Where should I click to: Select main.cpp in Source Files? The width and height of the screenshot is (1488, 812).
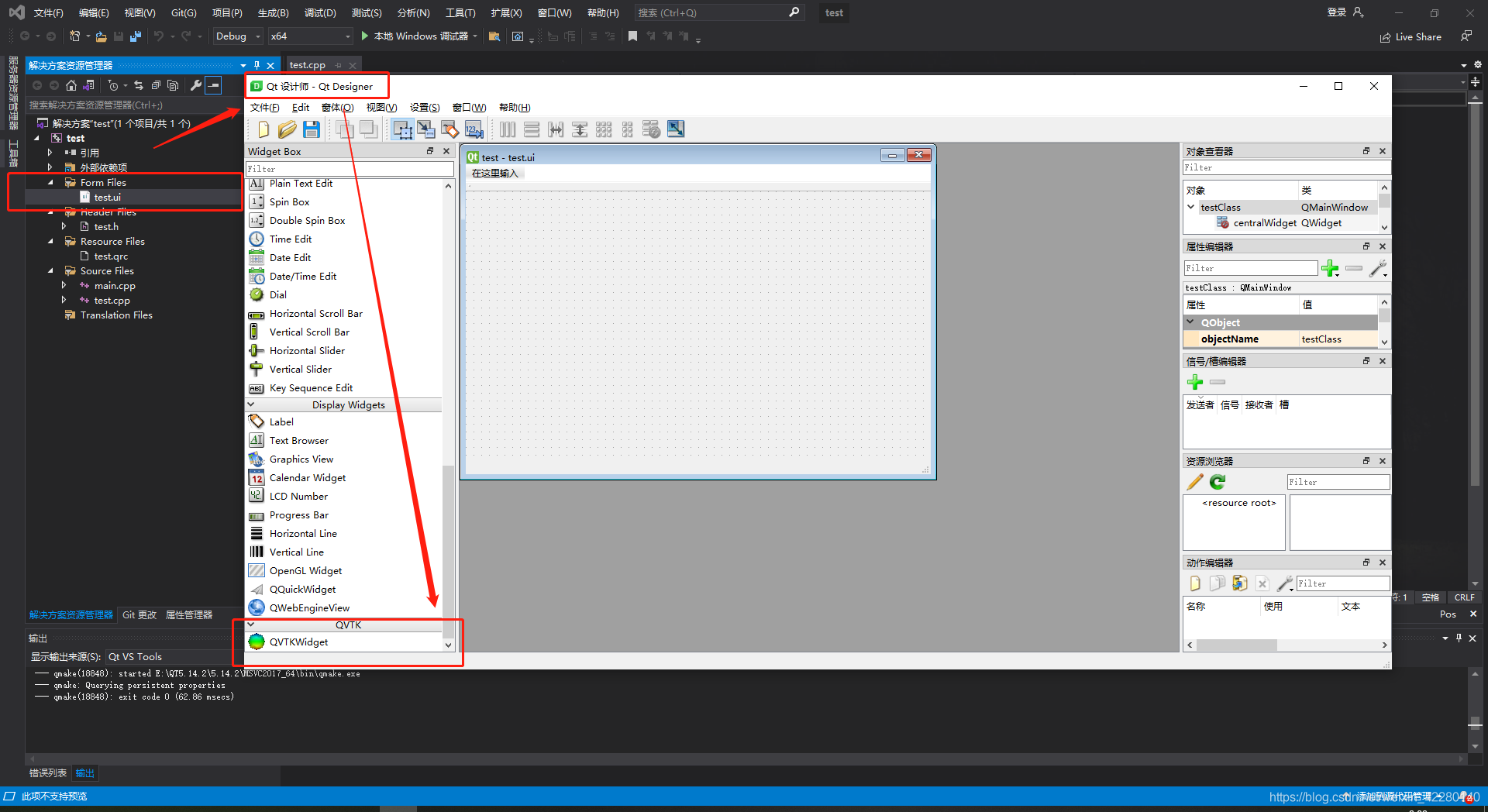coord(115,286)
